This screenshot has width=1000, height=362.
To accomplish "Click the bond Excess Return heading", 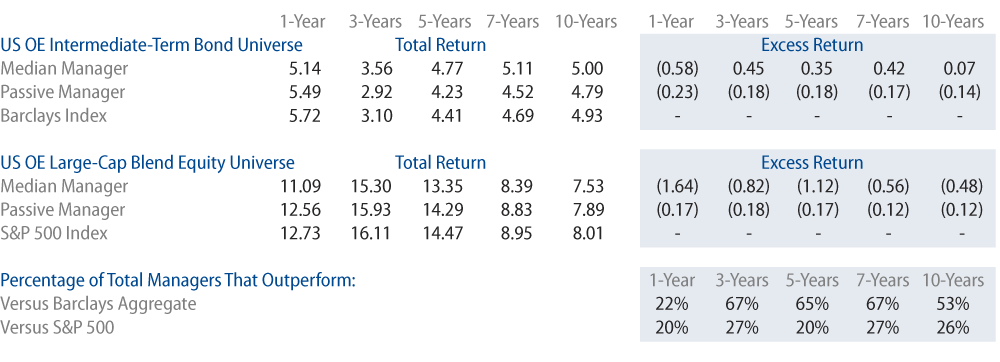I will [812, 45].
